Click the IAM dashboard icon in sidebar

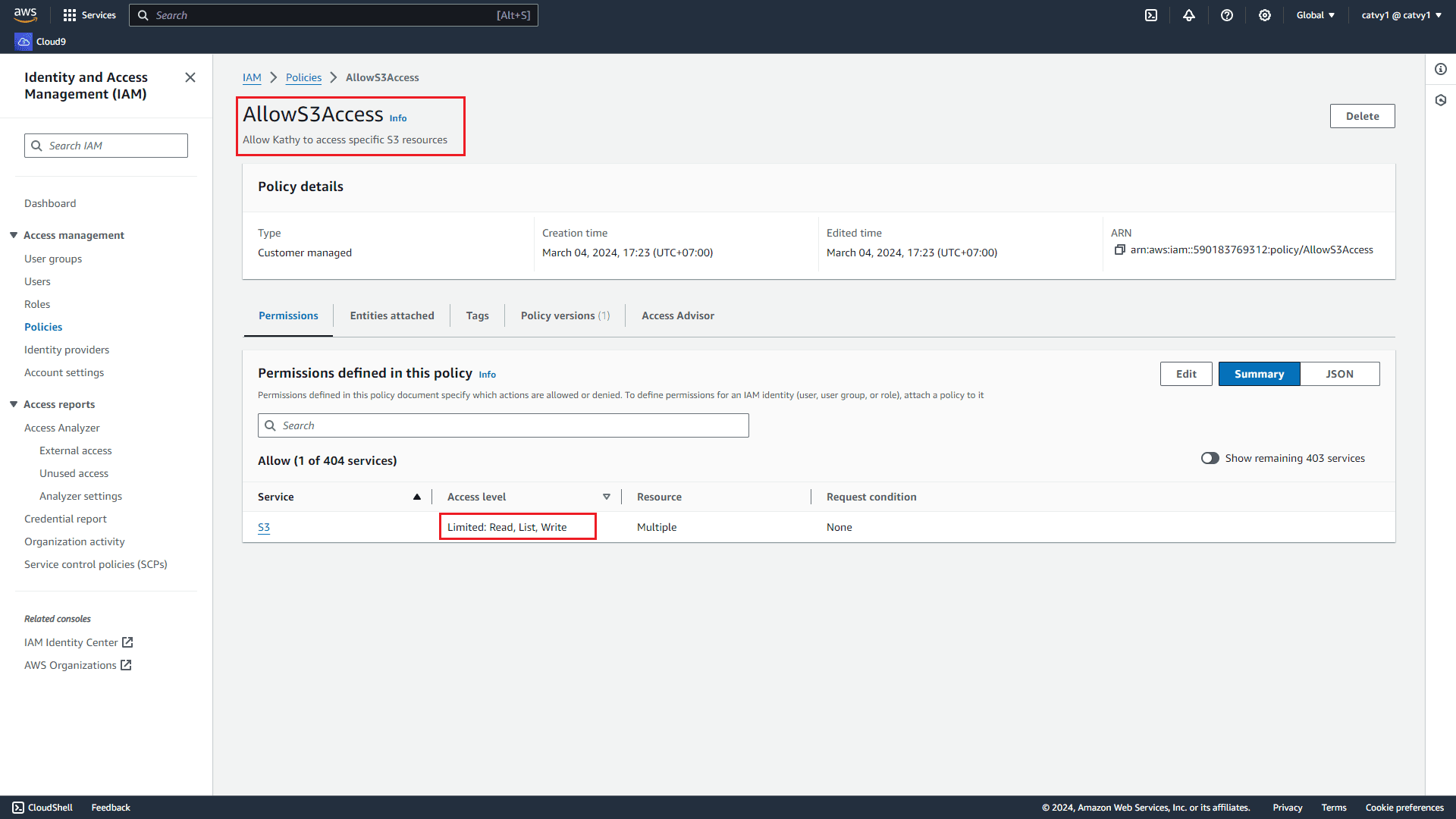pos(50,203)
